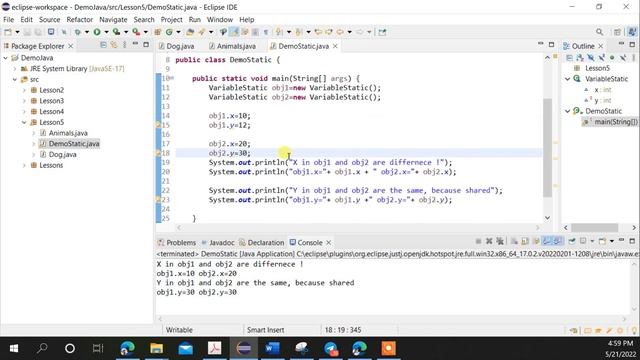Open File Explorer from taskbar
Image resolution: width=640 pixels, height=360 pixels.
156,348
